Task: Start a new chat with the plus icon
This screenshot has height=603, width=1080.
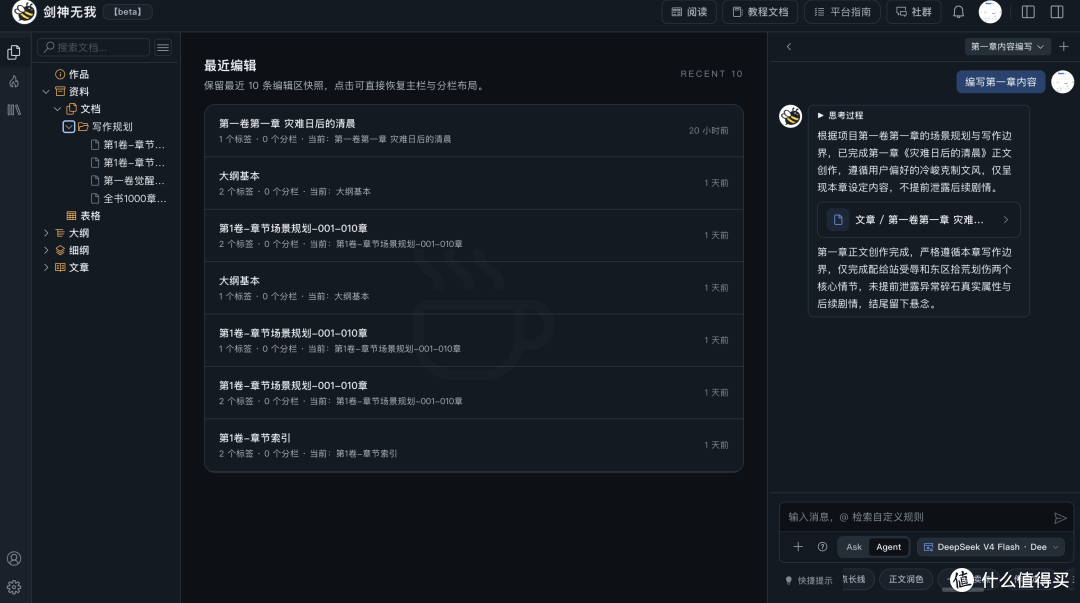Action: pyautogui.click(x=1064, y=46)
